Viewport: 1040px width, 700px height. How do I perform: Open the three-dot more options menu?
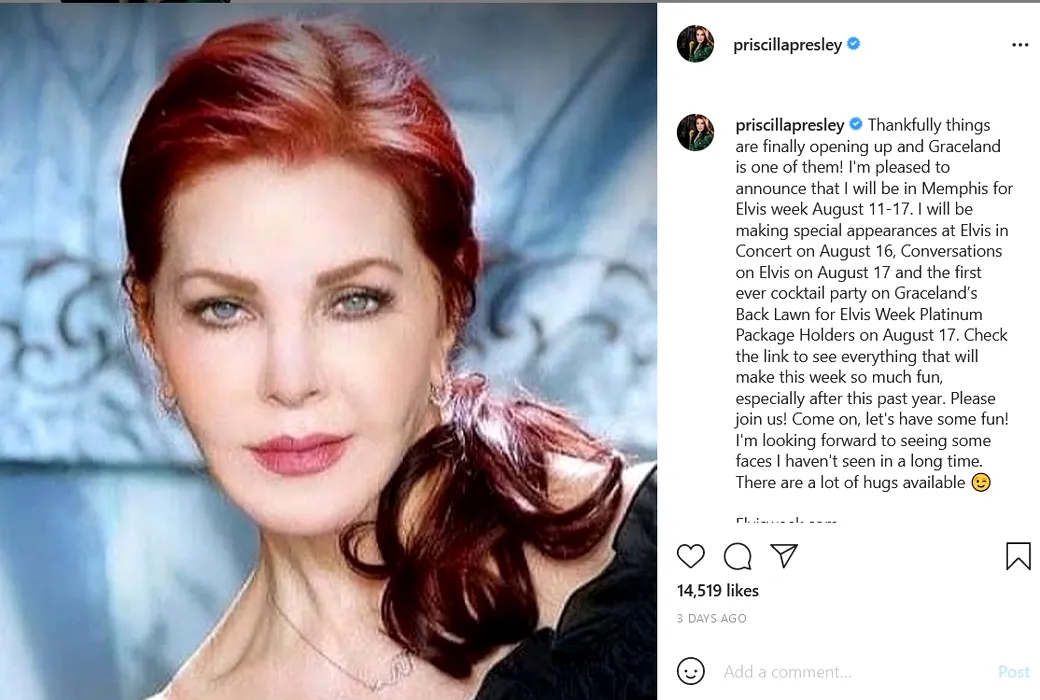(1020, 45)
